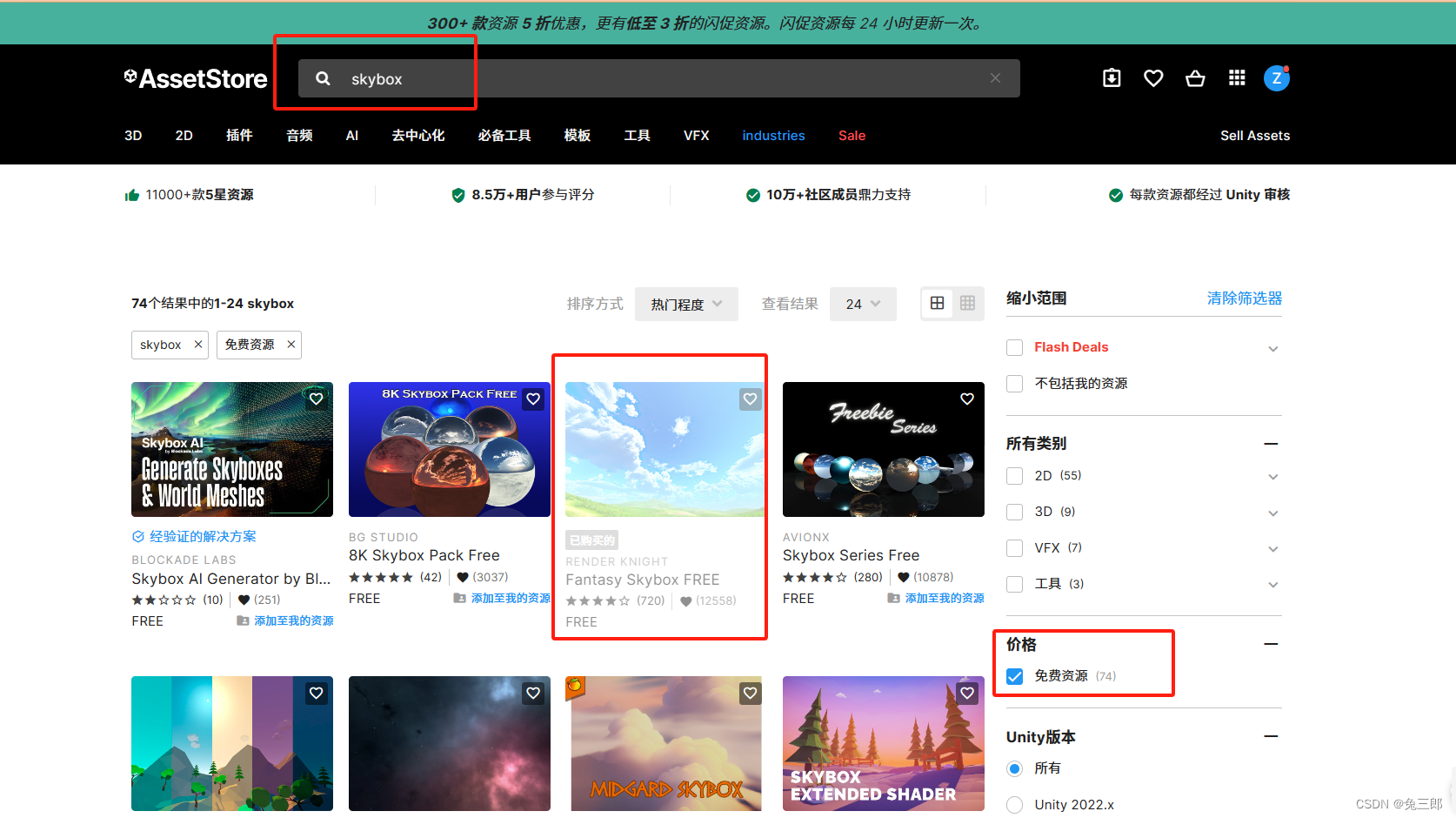1456x818 pixels.
Task: Select the Unity 2022.x radio button
Action: (x=1014, y=805)
